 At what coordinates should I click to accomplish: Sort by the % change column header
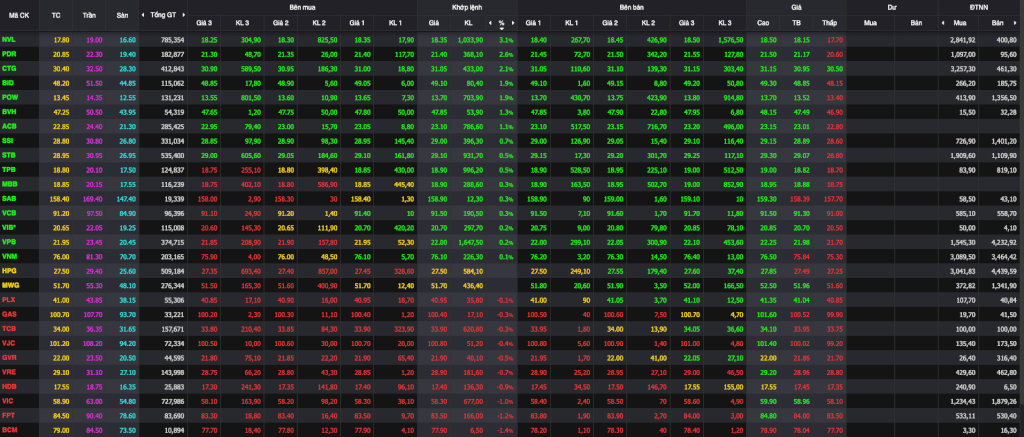(502, 23)
